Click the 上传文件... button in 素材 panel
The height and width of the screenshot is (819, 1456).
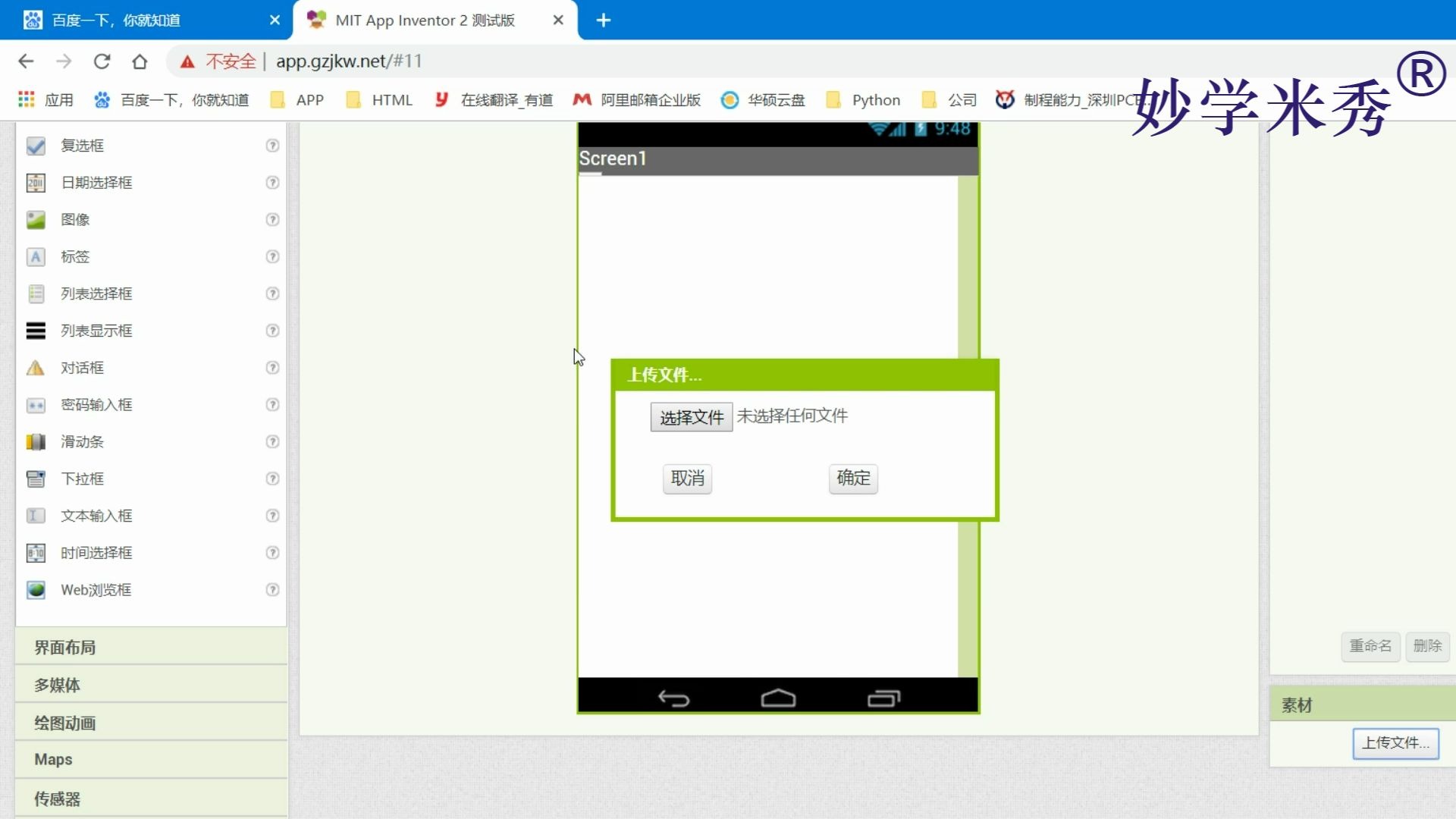pos(1395,743)
